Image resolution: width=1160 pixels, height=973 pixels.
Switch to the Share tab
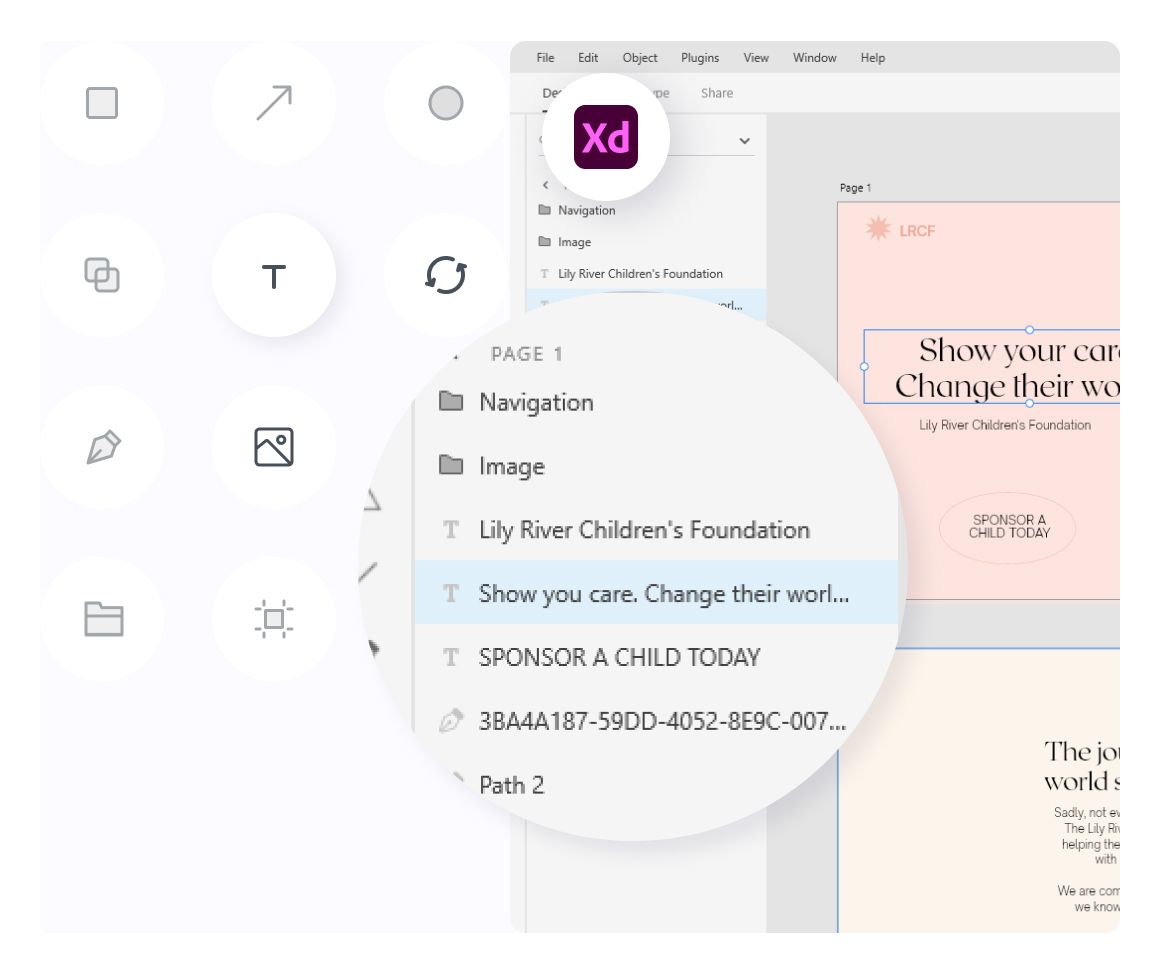717,93
